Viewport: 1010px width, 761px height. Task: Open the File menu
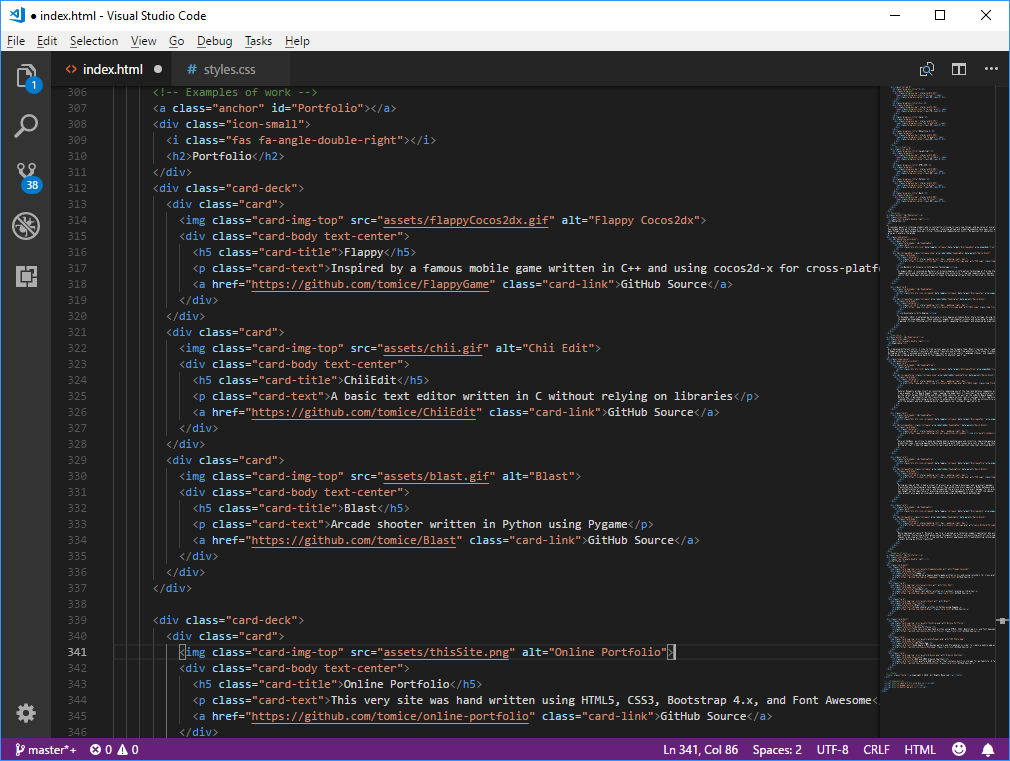click(x=16, y=41)
